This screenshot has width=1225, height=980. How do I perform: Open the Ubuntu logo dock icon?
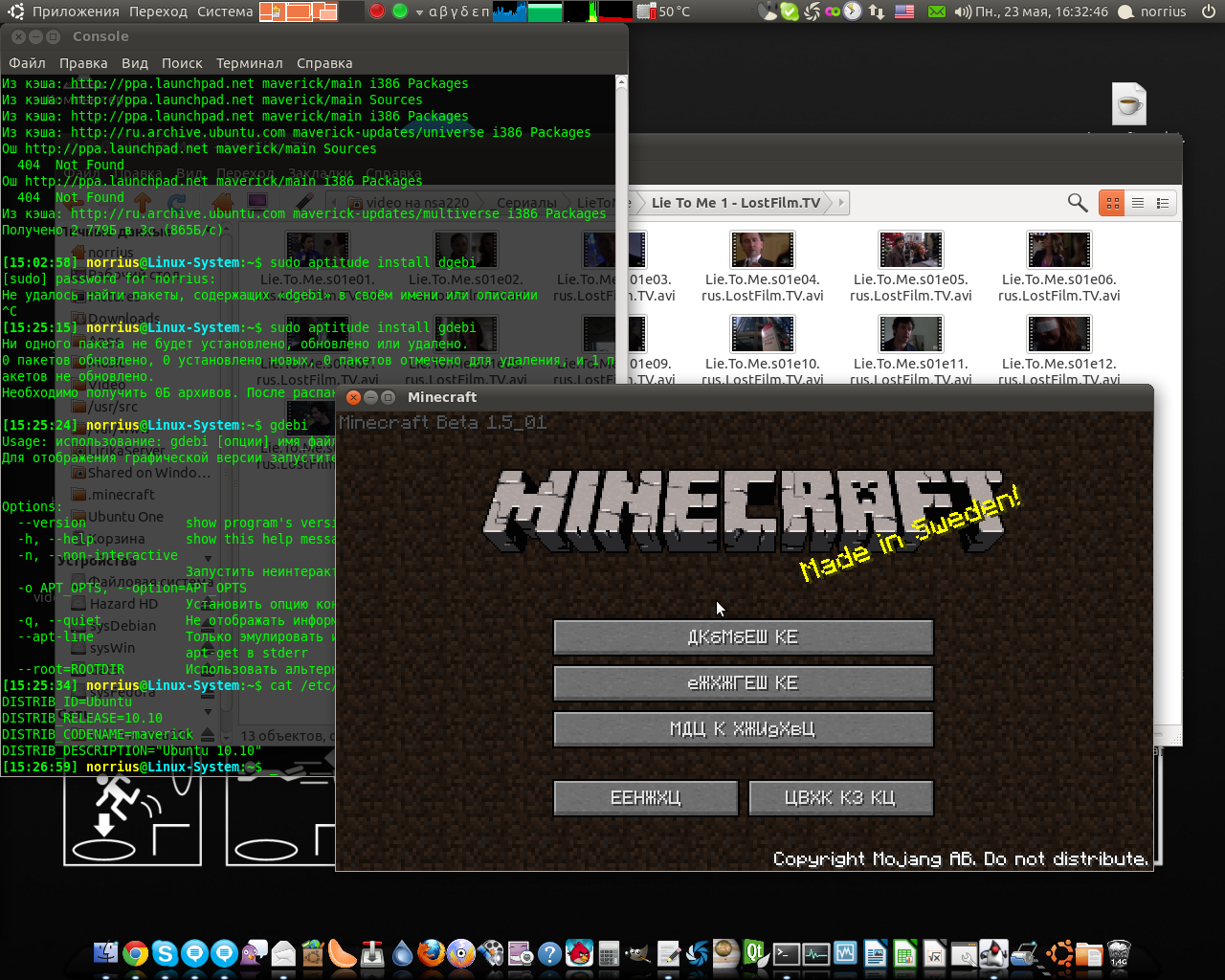[1060, 953]
